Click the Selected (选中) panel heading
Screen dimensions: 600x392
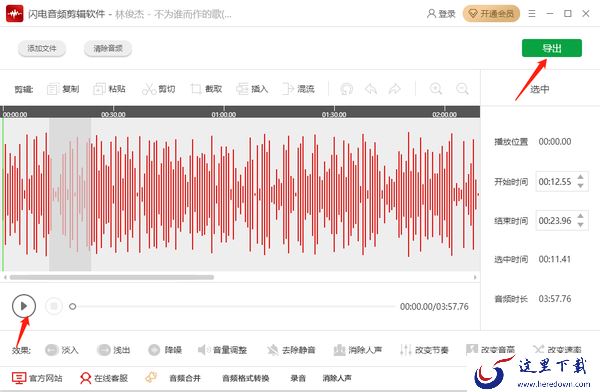(x=540, y=89)
